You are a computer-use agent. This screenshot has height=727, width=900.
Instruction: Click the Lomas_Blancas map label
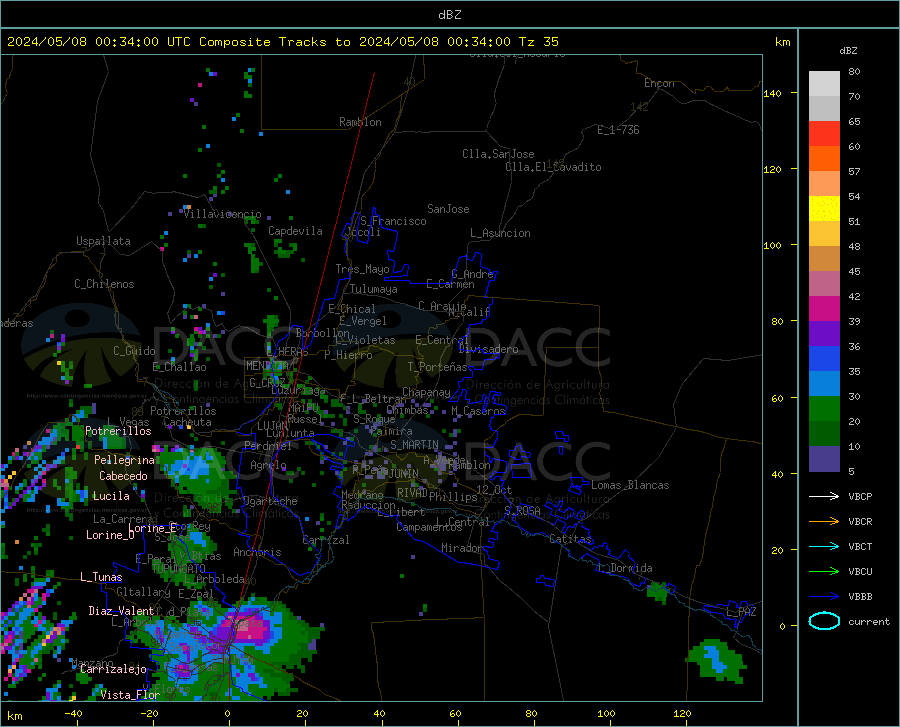coord(630,485)
